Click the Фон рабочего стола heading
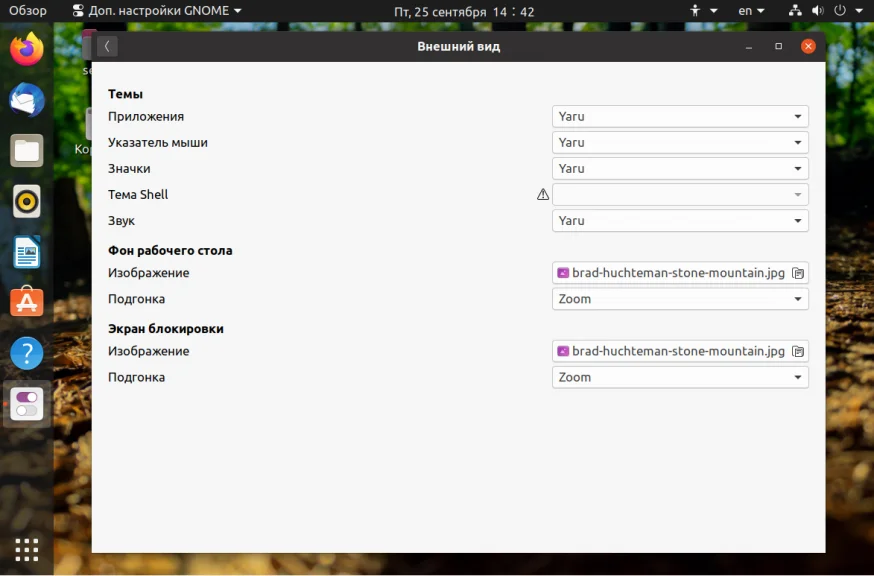 tap(170, 251)
